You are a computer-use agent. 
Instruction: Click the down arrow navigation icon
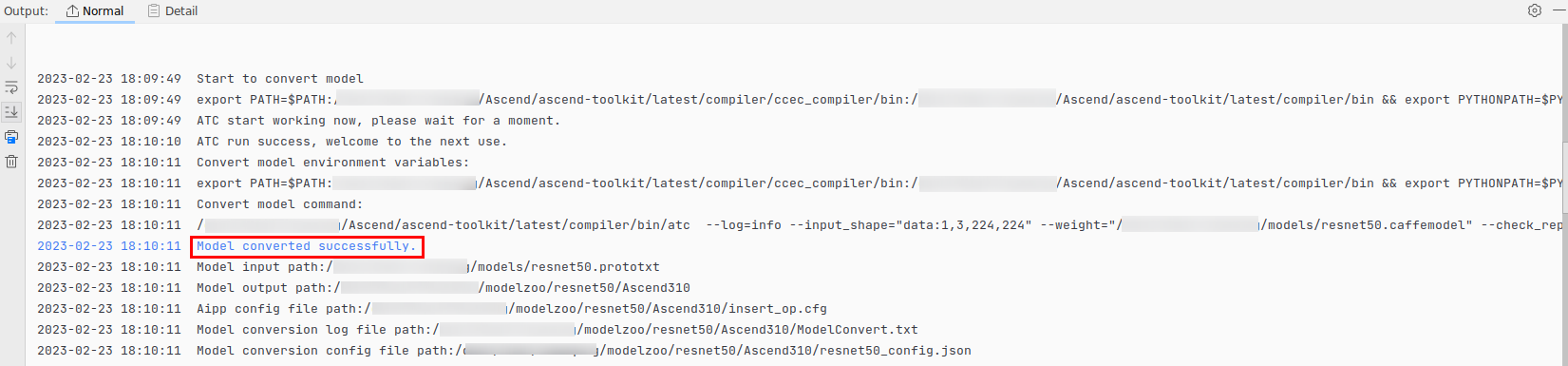tap(11, 63)
